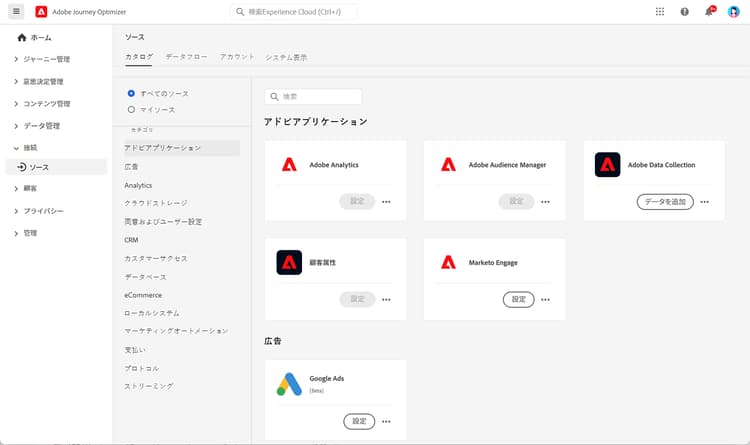The width and height of the screenshot is (750, 445).
Task: Expand データ管理 section
Action: pyautogui.click(x=16, y=126)
